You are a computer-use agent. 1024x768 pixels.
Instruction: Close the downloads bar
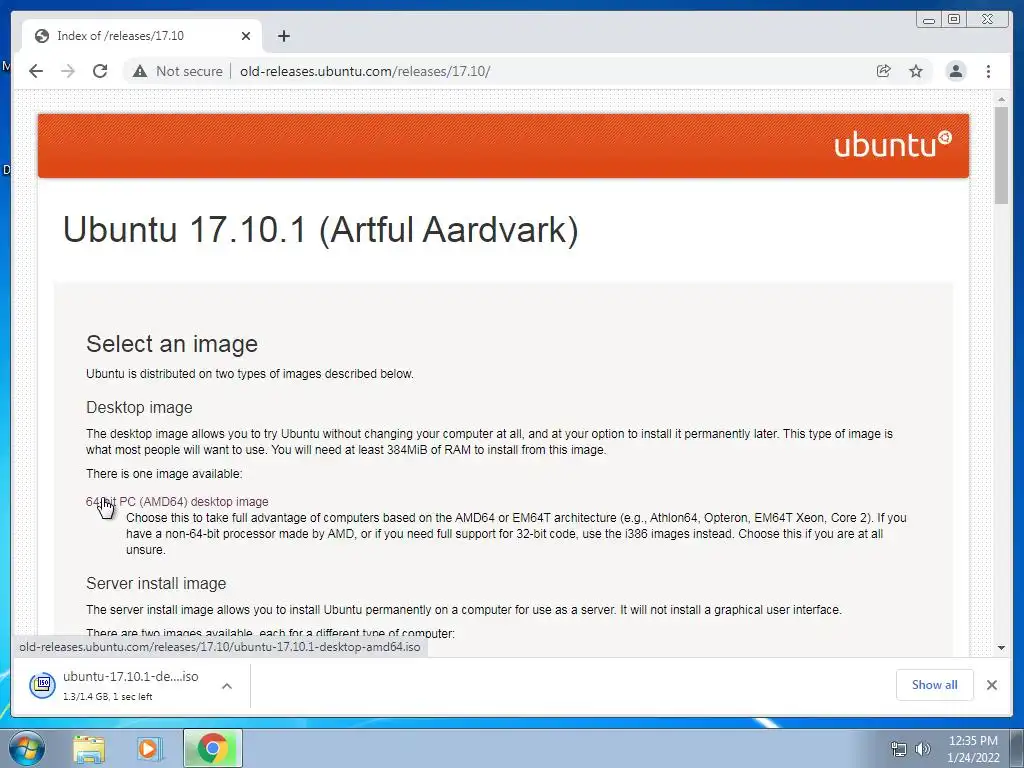[991, 684]
